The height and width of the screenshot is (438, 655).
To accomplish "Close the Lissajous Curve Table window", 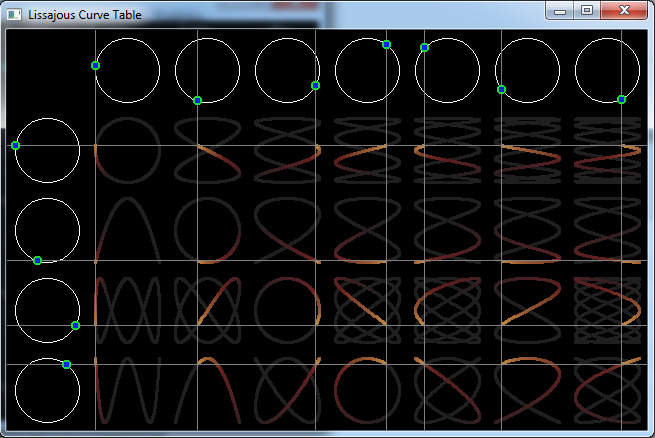I will (x=626, y=11).
